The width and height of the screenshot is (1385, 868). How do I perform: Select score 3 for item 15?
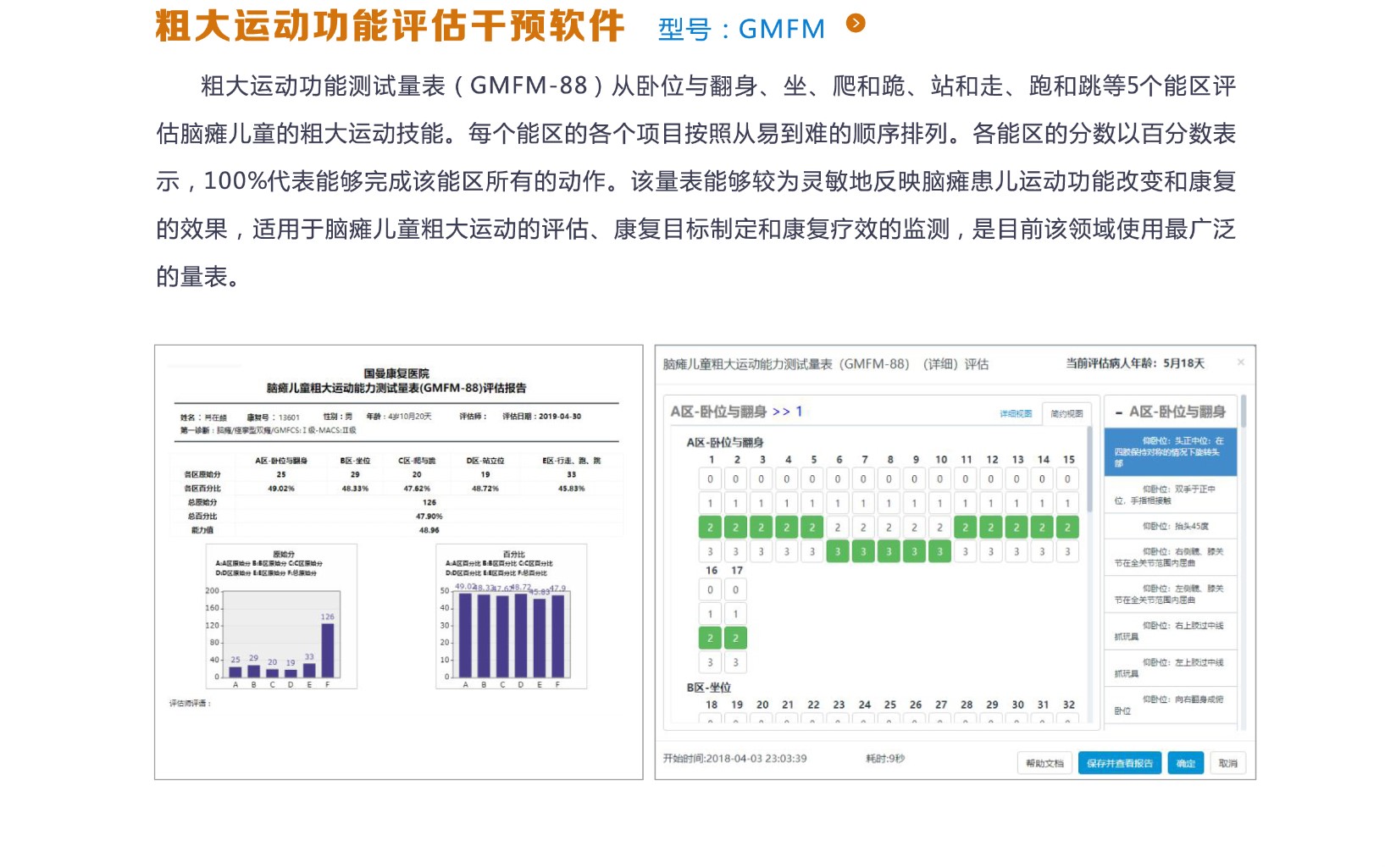tap(1067, 552)
